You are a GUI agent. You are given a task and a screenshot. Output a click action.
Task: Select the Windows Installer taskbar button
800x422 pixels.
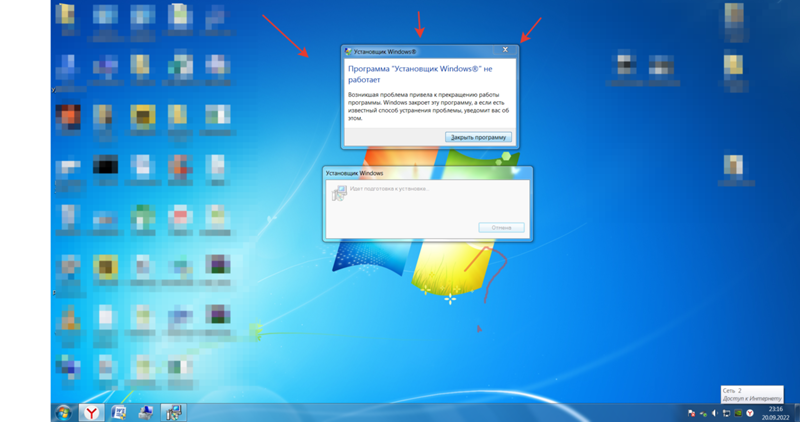click(x=173, y=412)
